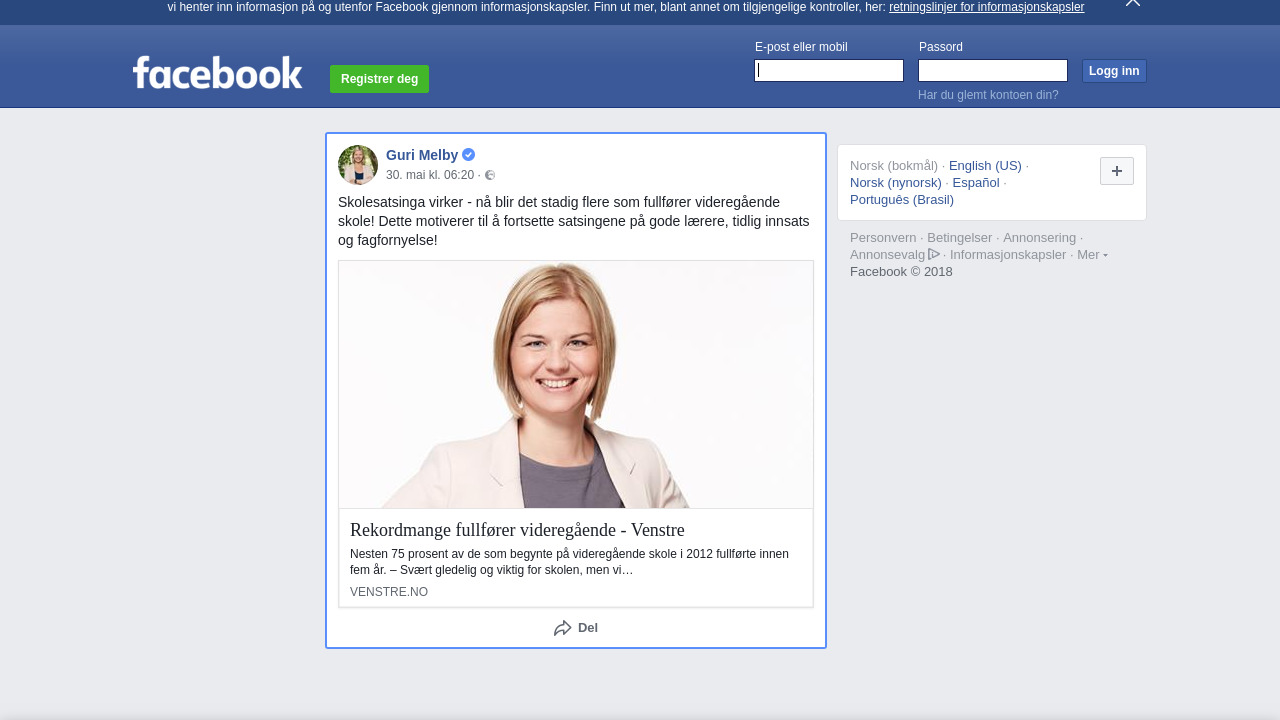The height and width of the screenshot is (720, 1280).
Task: Open the post timestamp 30. mai kl. 06:20
Action: click(x=430, y=175)
